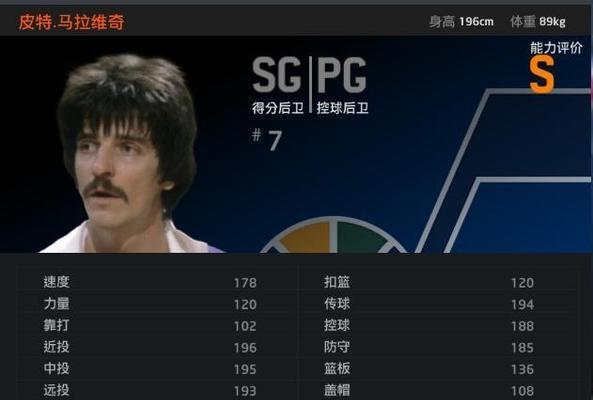This screenshot has height=400, width=593.
Task: Click the 体重 89kg weight label
Action: [x=538, y=22]
